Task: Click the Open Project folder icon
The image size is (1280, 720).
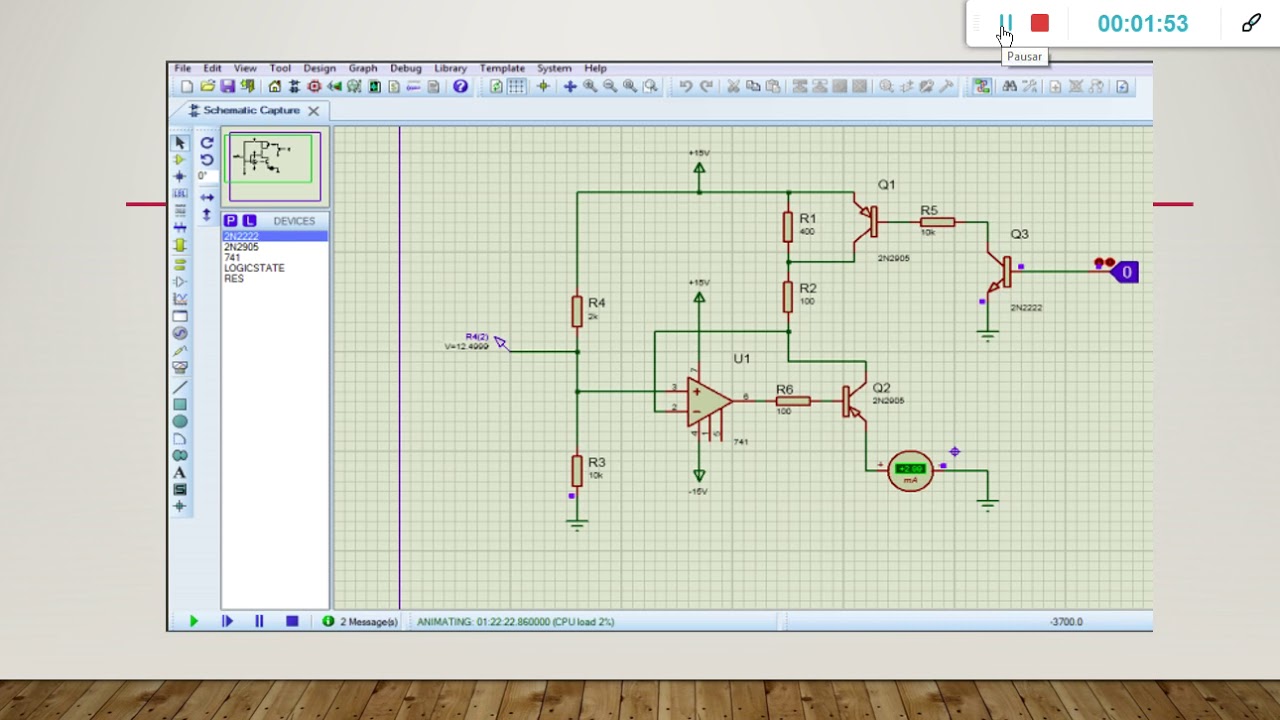Action: [x=207, y=87]
